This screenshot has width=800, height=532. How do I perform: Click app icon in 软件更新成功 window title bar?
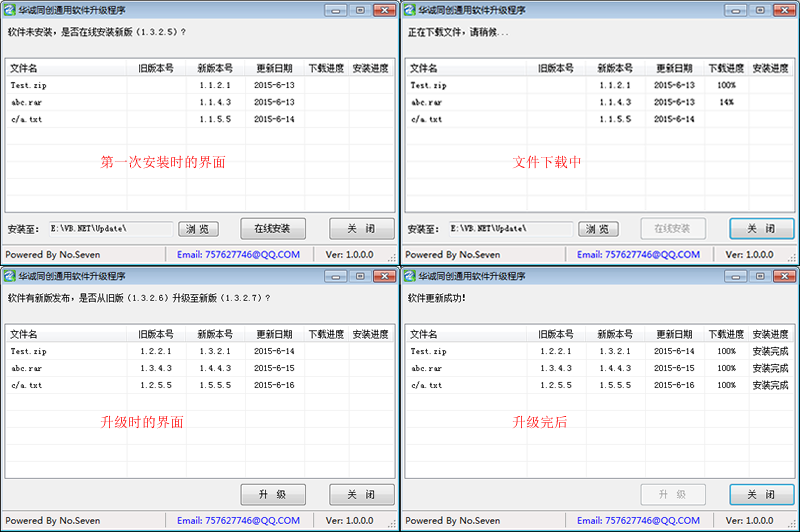(410, 276)
